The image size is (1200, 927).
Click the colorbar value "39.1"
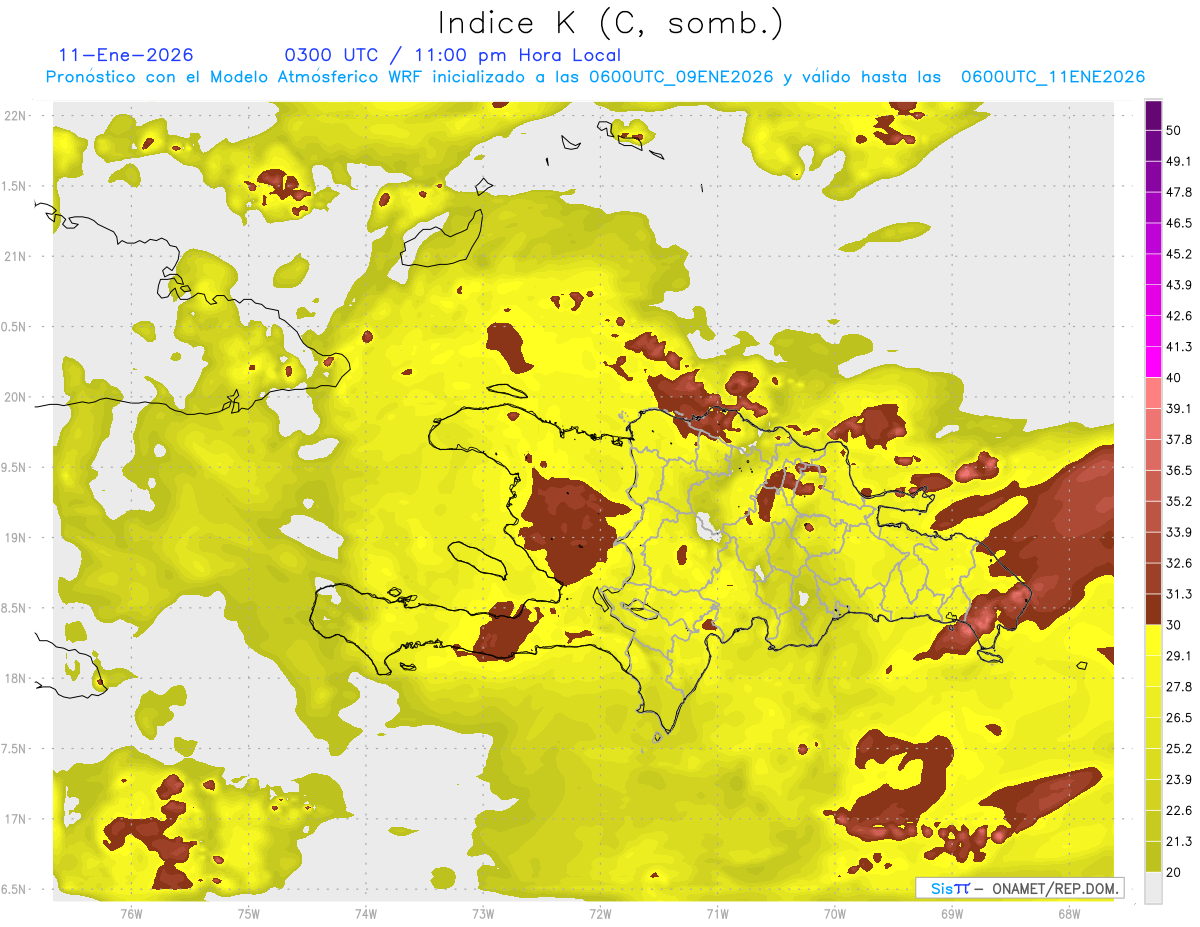point(1178,409)
